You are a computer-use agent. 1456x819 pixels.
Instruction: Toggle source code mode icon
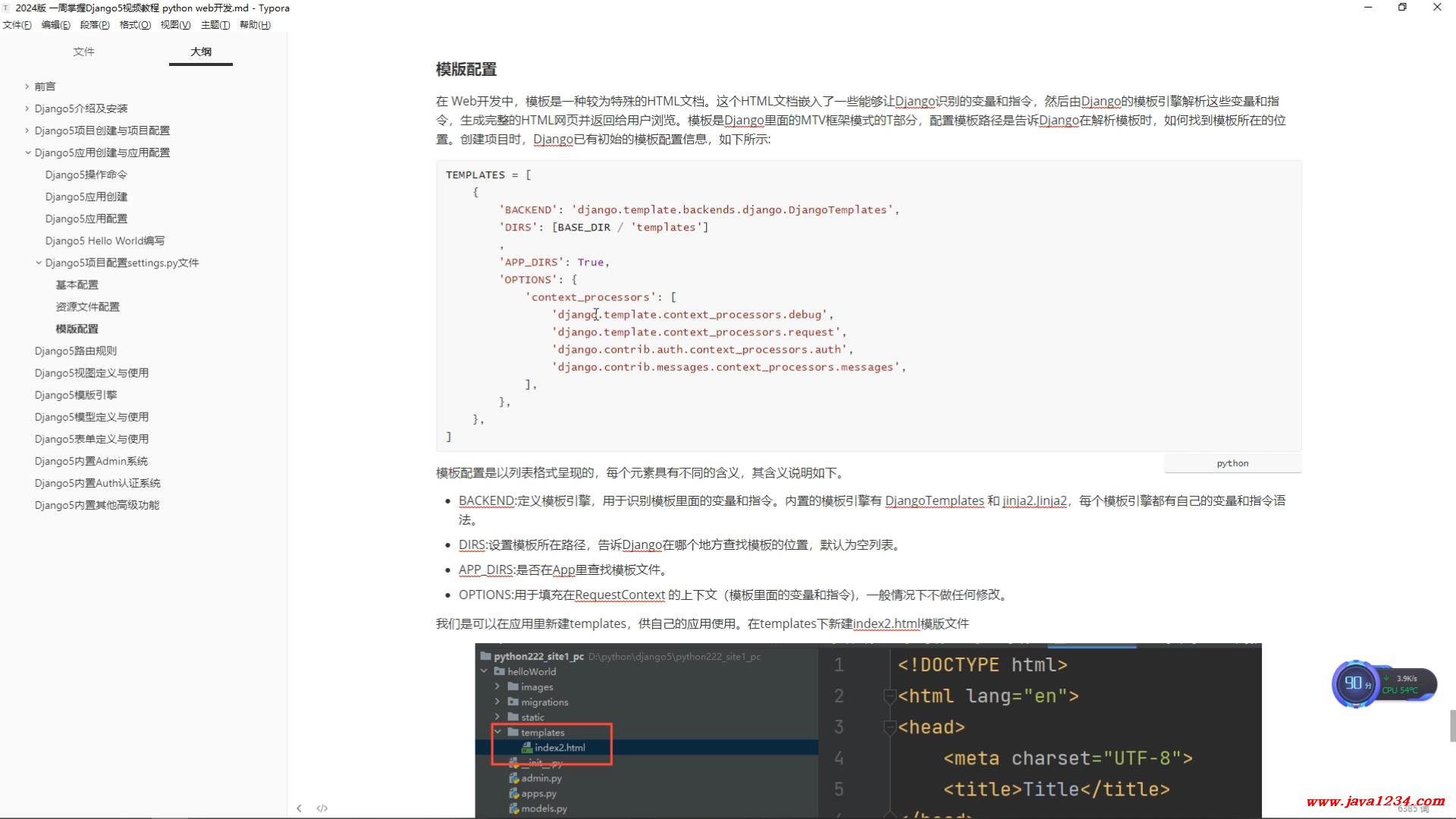pos(322,808)
